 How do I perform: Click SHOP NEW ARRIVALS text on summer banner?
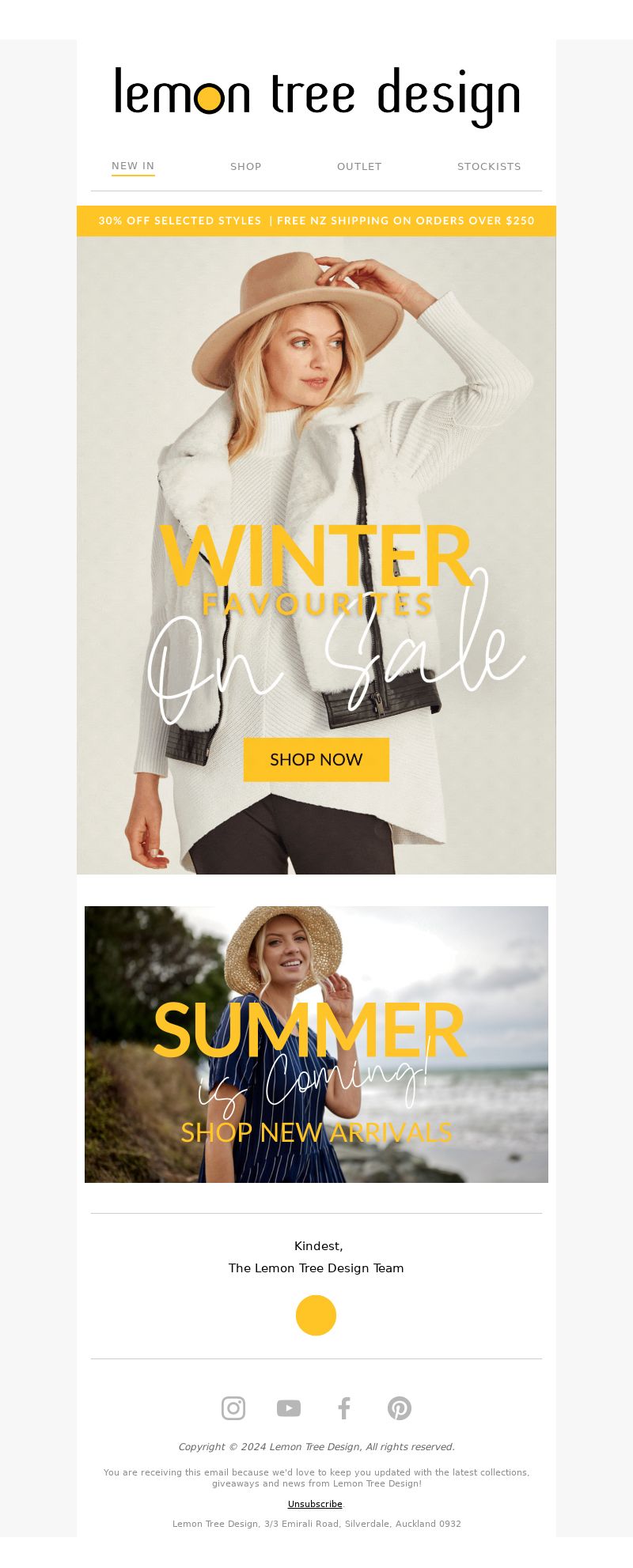pyautogui.click(x=316, y=1132)
